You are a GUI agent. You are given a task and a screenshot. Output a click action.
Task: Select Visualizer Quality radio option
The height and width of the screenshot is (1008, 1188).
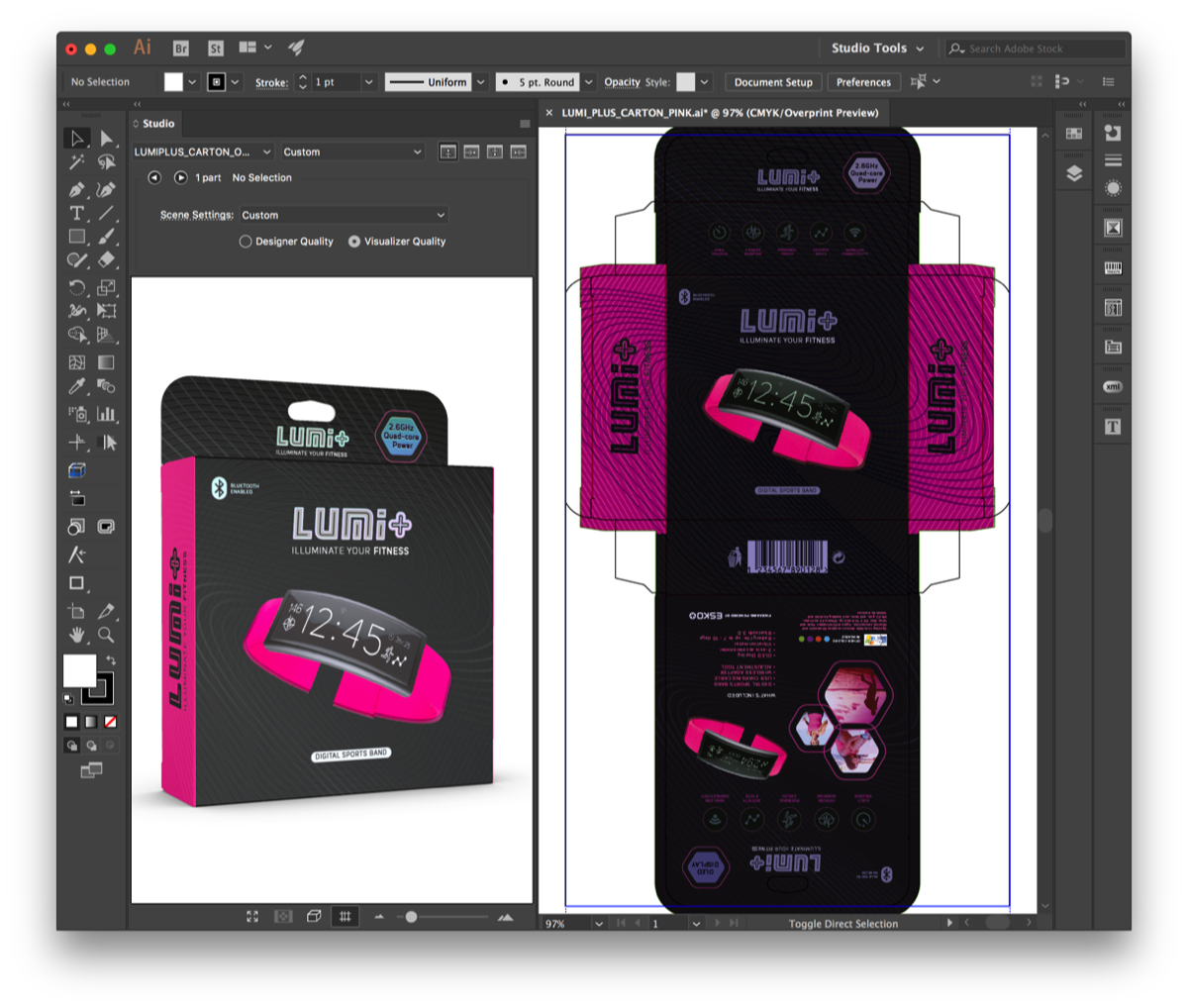[x=354, y=242]
